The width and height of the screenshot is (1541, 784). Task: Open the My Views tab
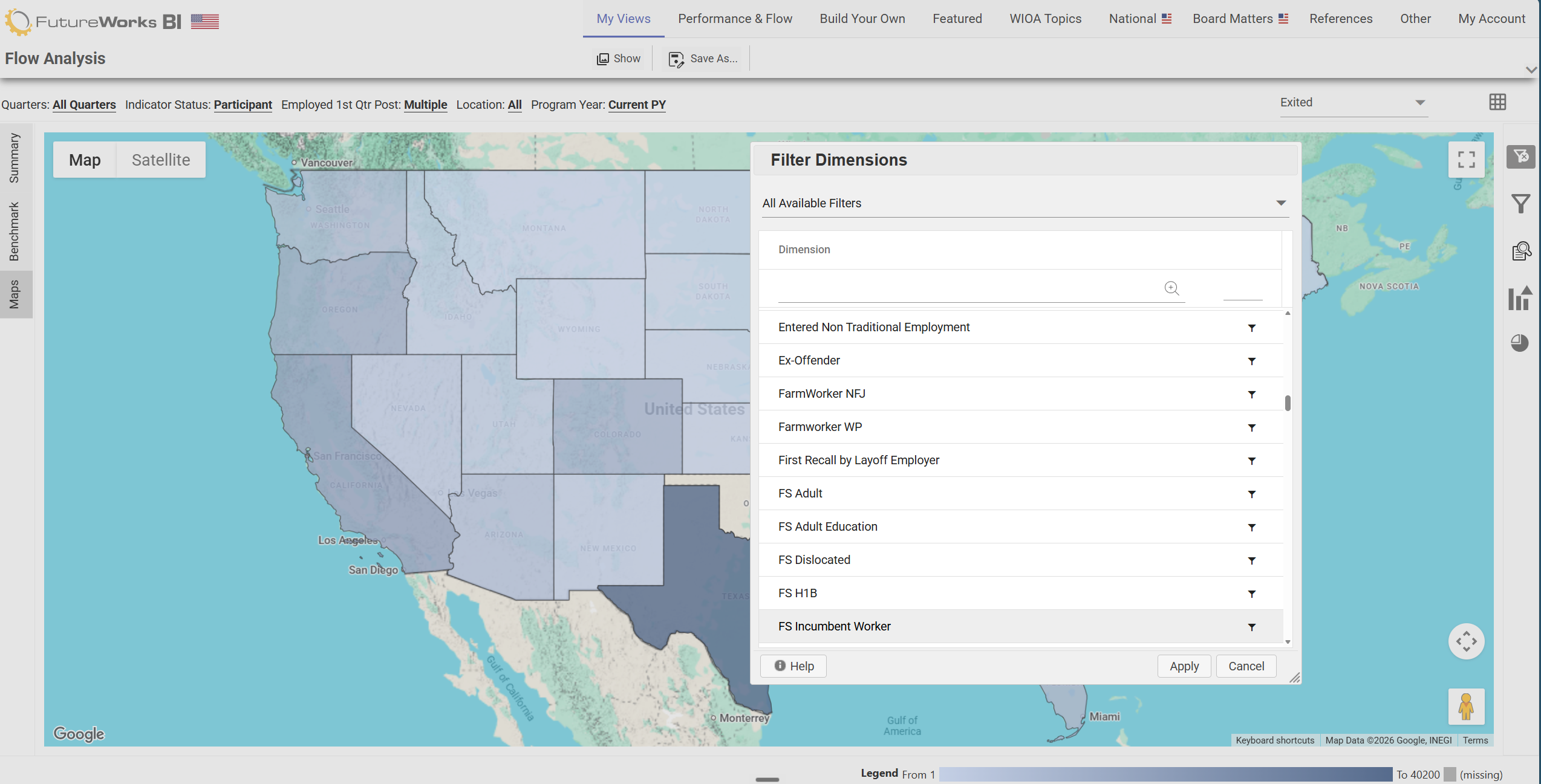624,19
